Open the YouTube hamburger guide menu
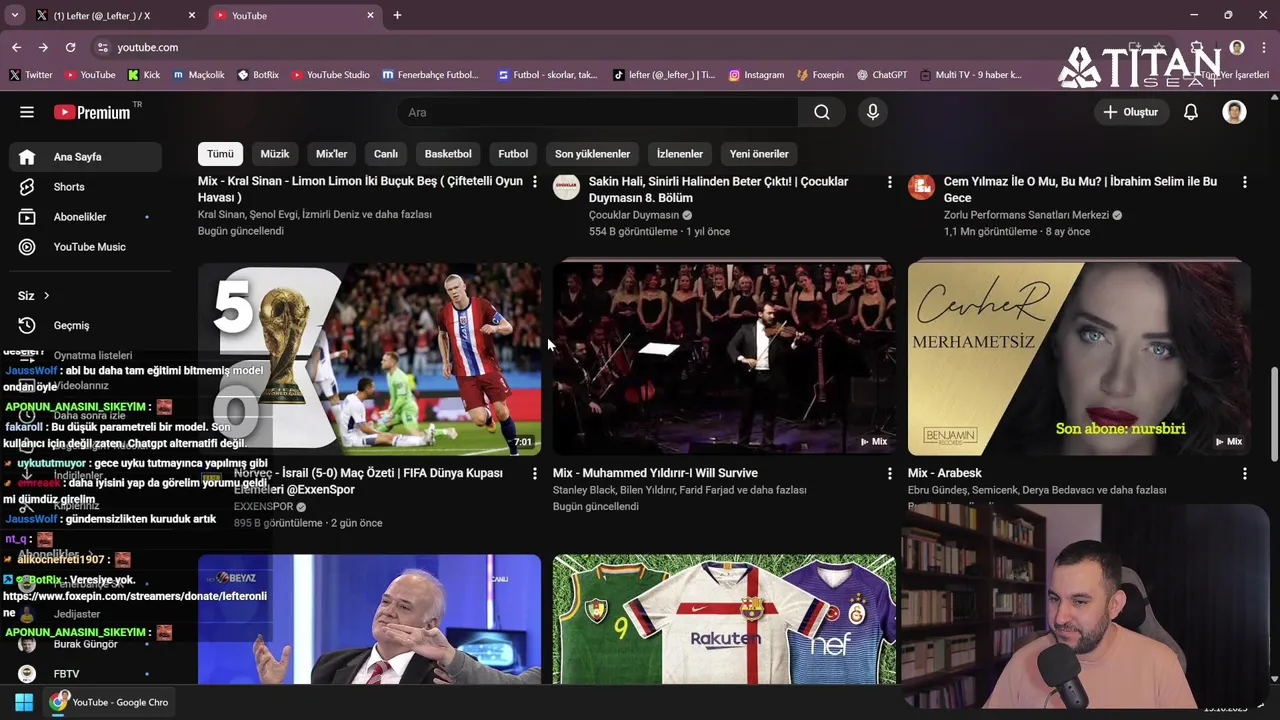 tap(27, 112)
